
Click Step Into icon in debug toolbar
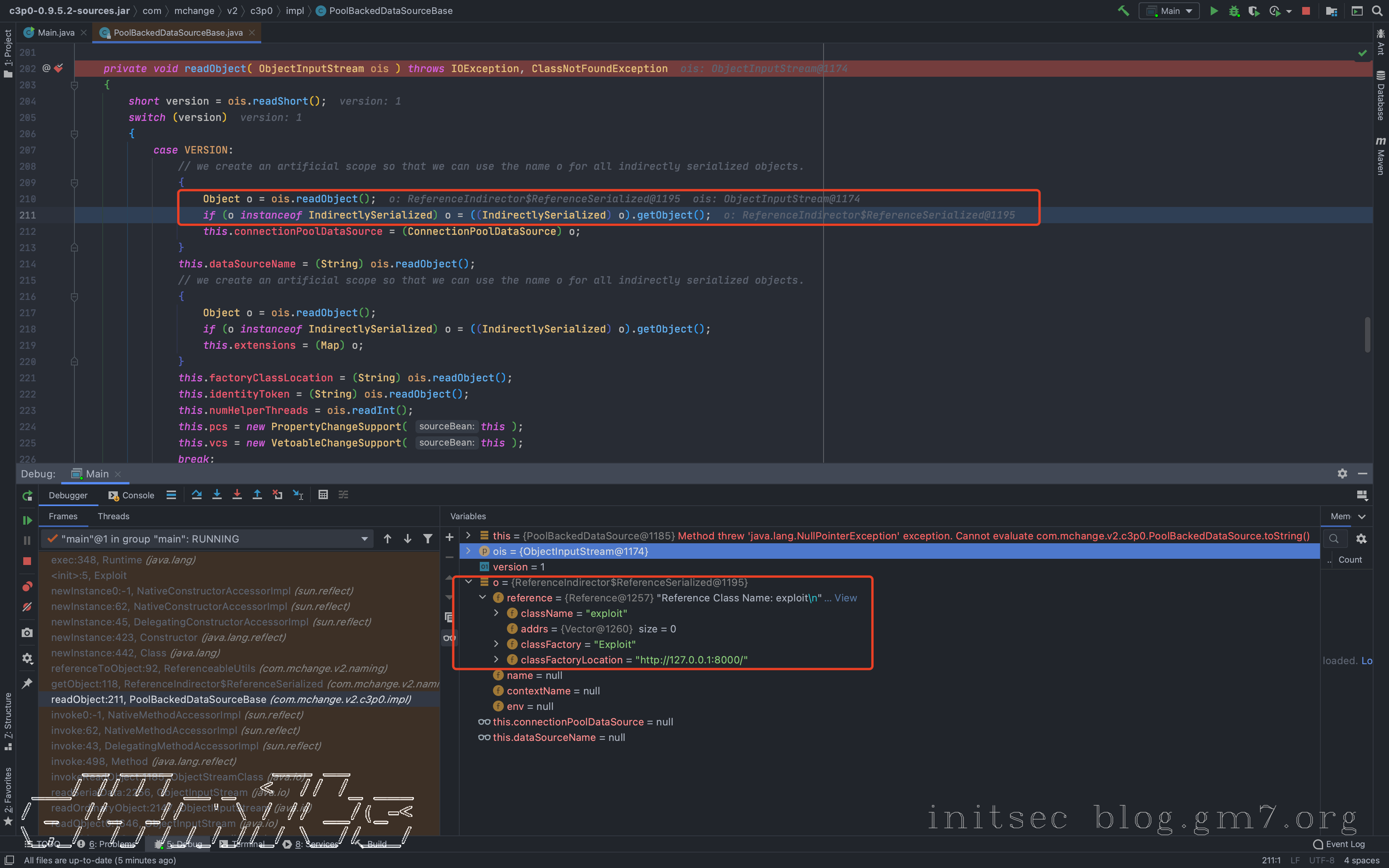coord(217,495)
